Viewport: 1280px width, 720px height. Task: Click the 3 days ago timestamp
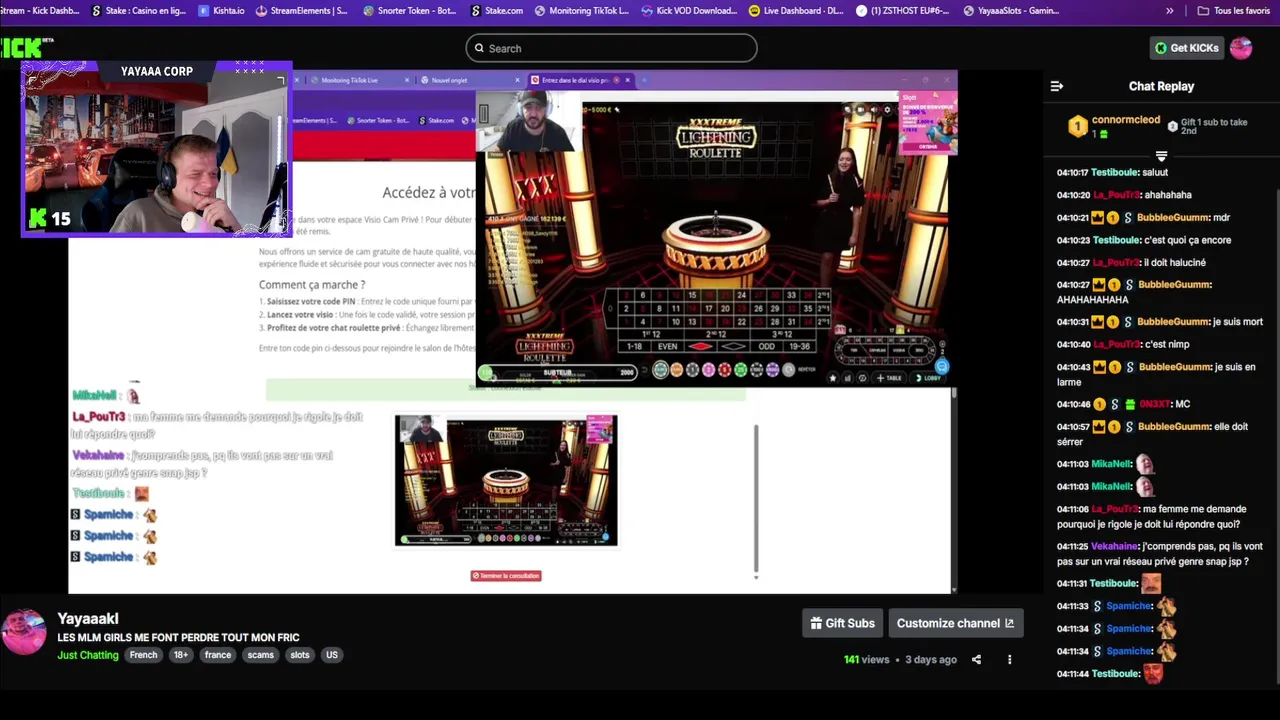(x=931, y=660)
